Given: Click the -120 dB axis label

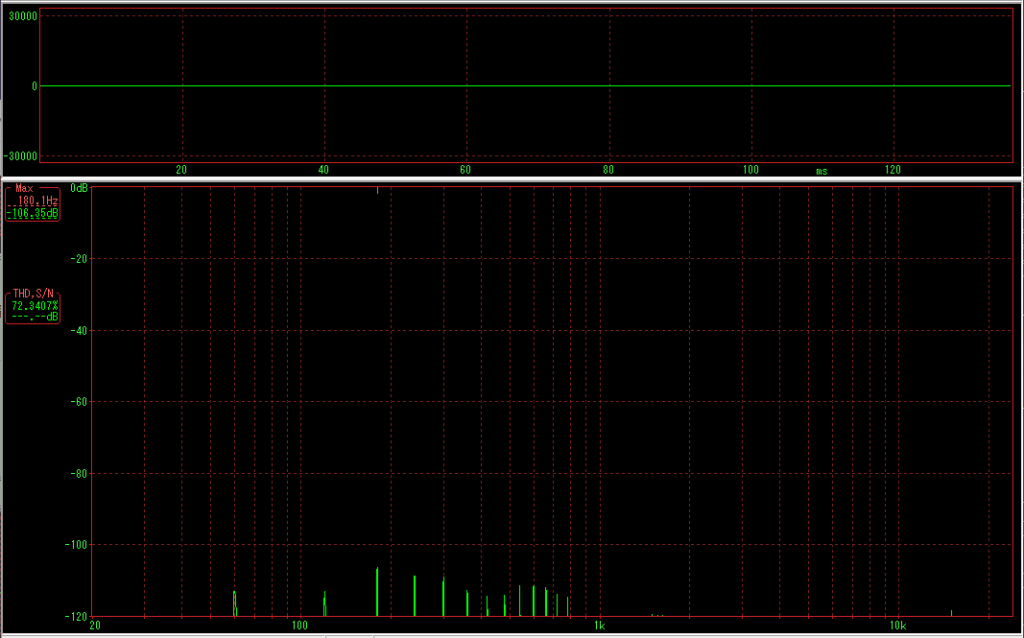Looking at the screenshot, I should 76,616.
